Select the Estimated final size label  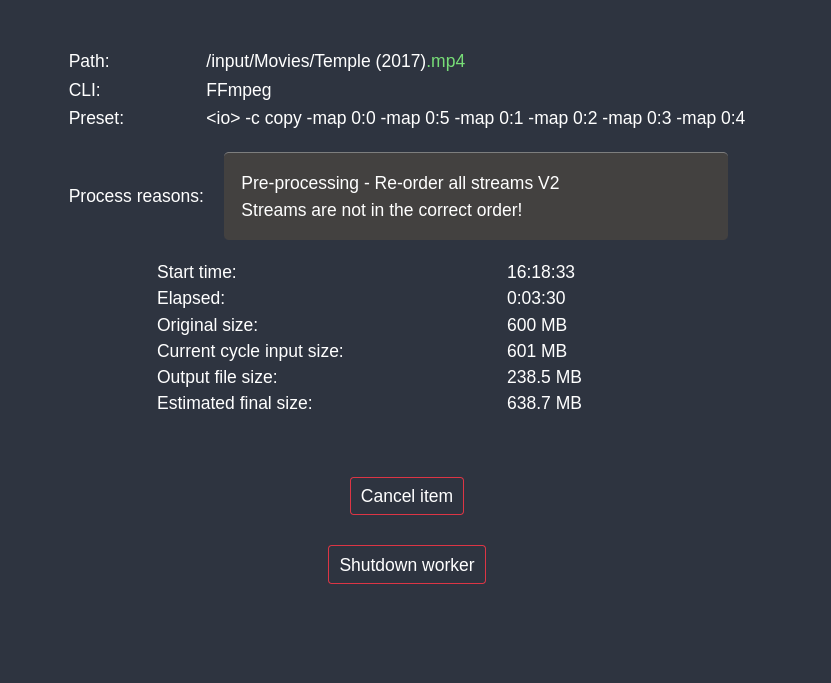[x=234, y=403]
